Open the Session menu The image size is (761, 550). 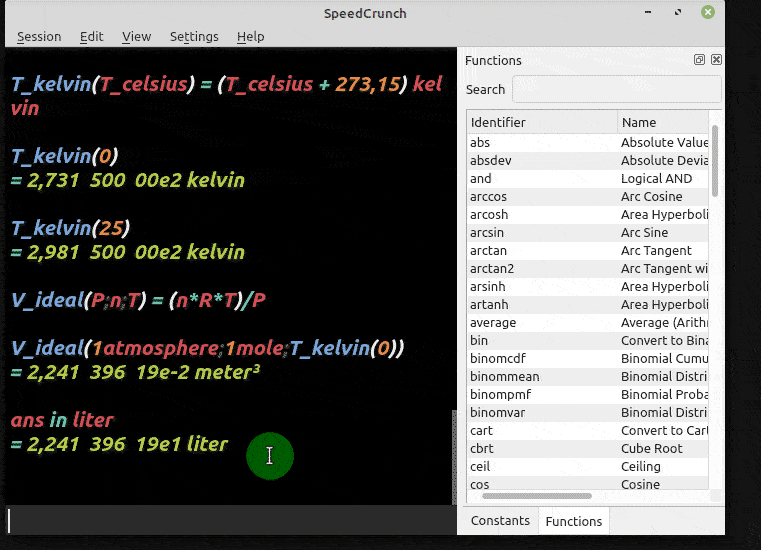pyautogui.click(x=39, y=36)
